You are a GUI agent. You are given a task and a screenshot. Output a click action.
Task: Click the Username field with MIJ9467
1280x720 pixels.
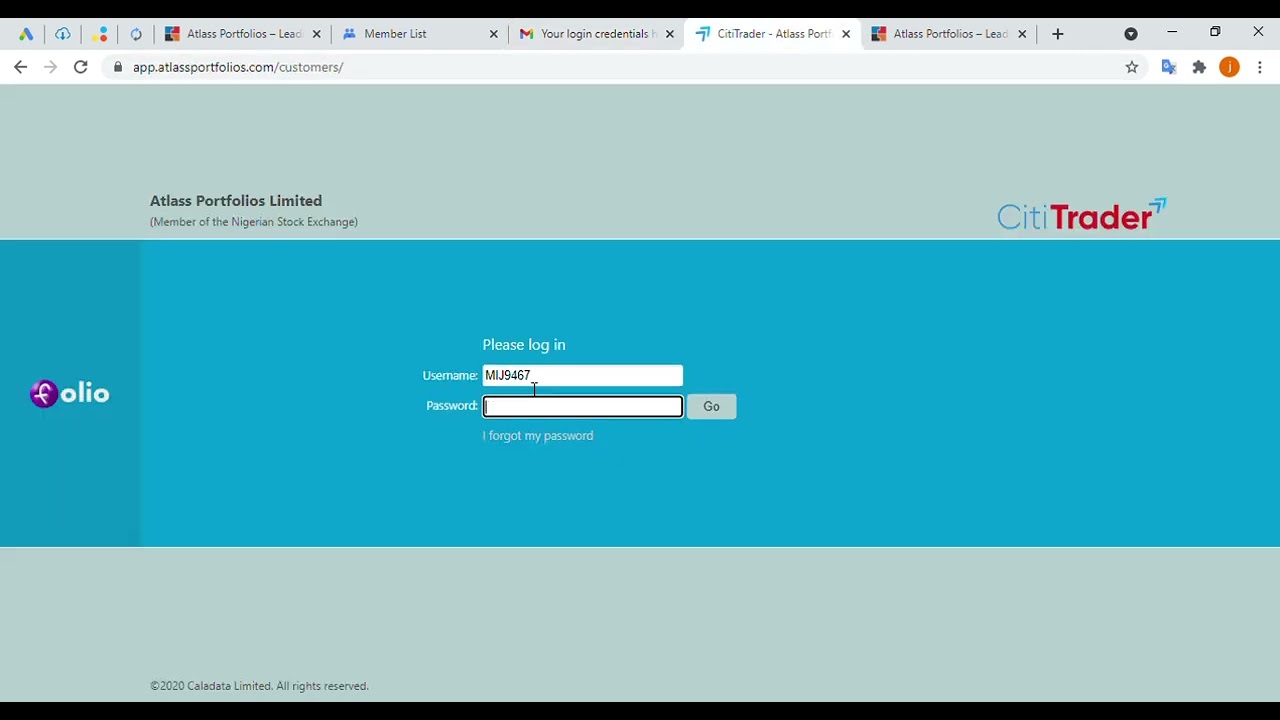point(583,375)
